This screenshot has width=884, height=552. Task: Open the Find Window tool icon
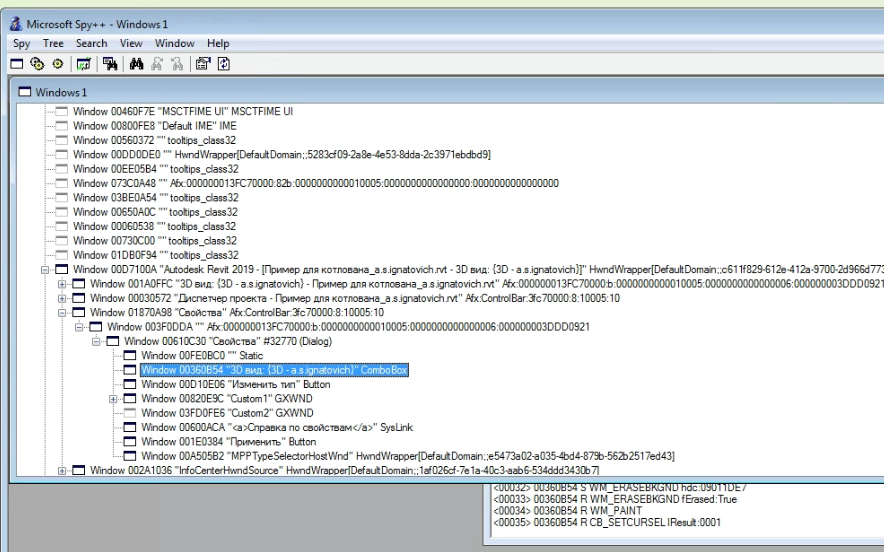coord(110,64)
